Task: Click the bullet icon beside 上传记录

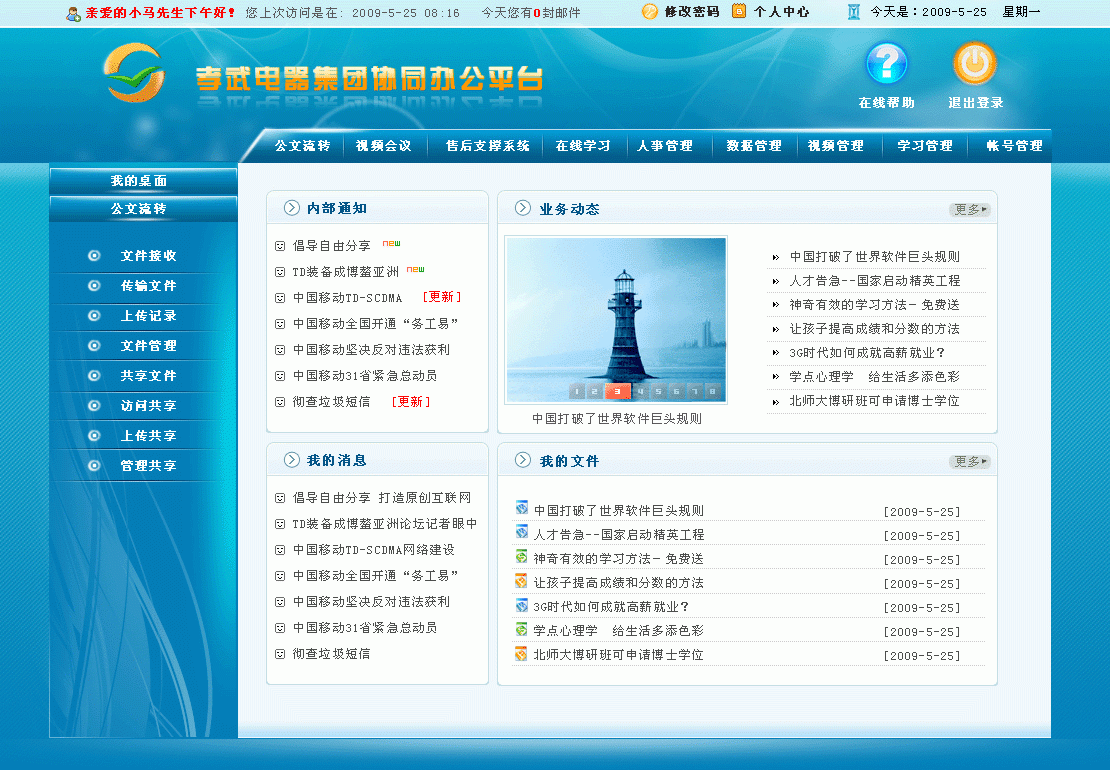Action: pyautogui.click(x=94, y=316)
